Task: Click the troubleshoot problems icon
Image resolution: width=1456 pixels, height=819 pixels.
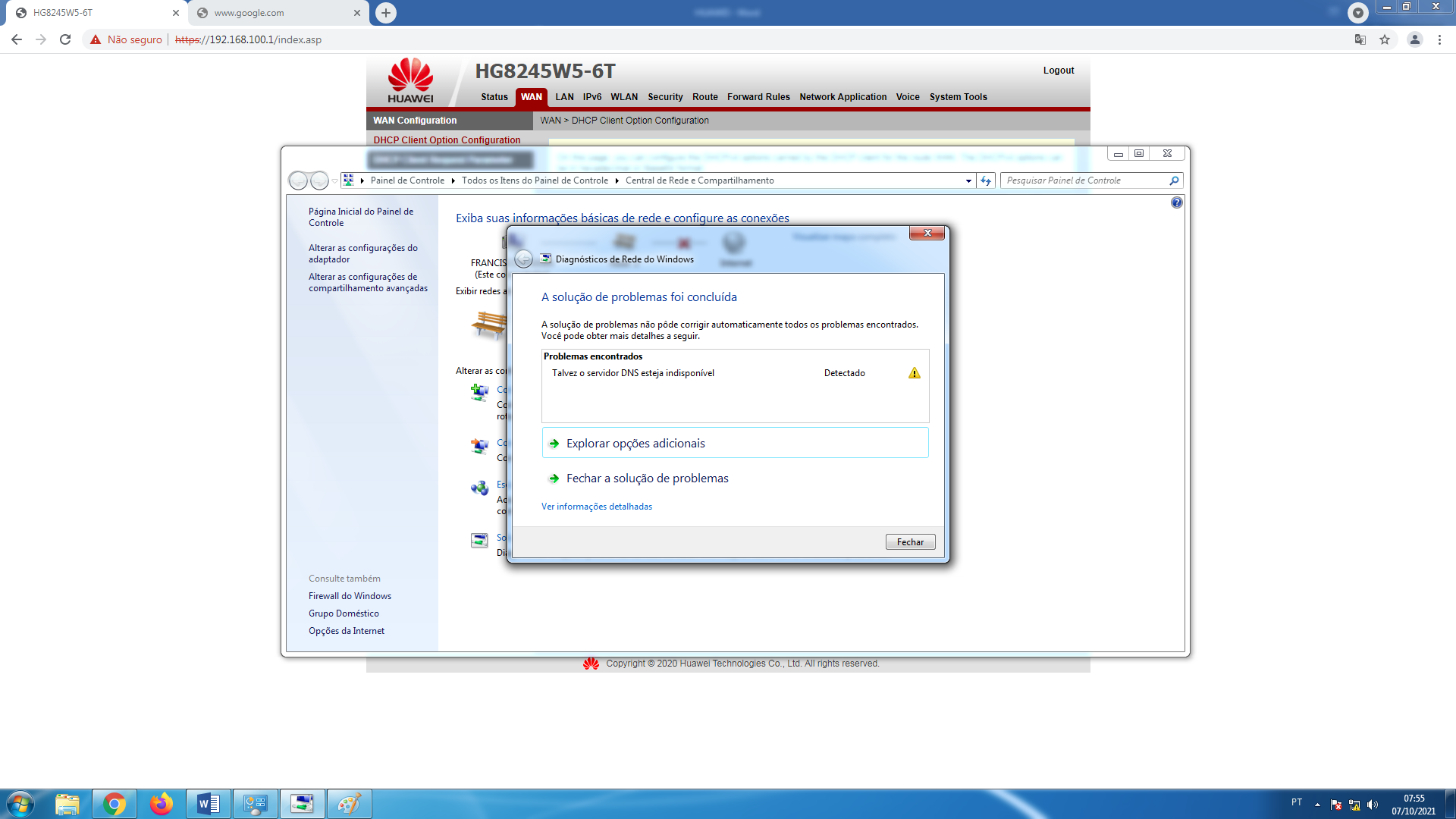Action: (479, 541)
